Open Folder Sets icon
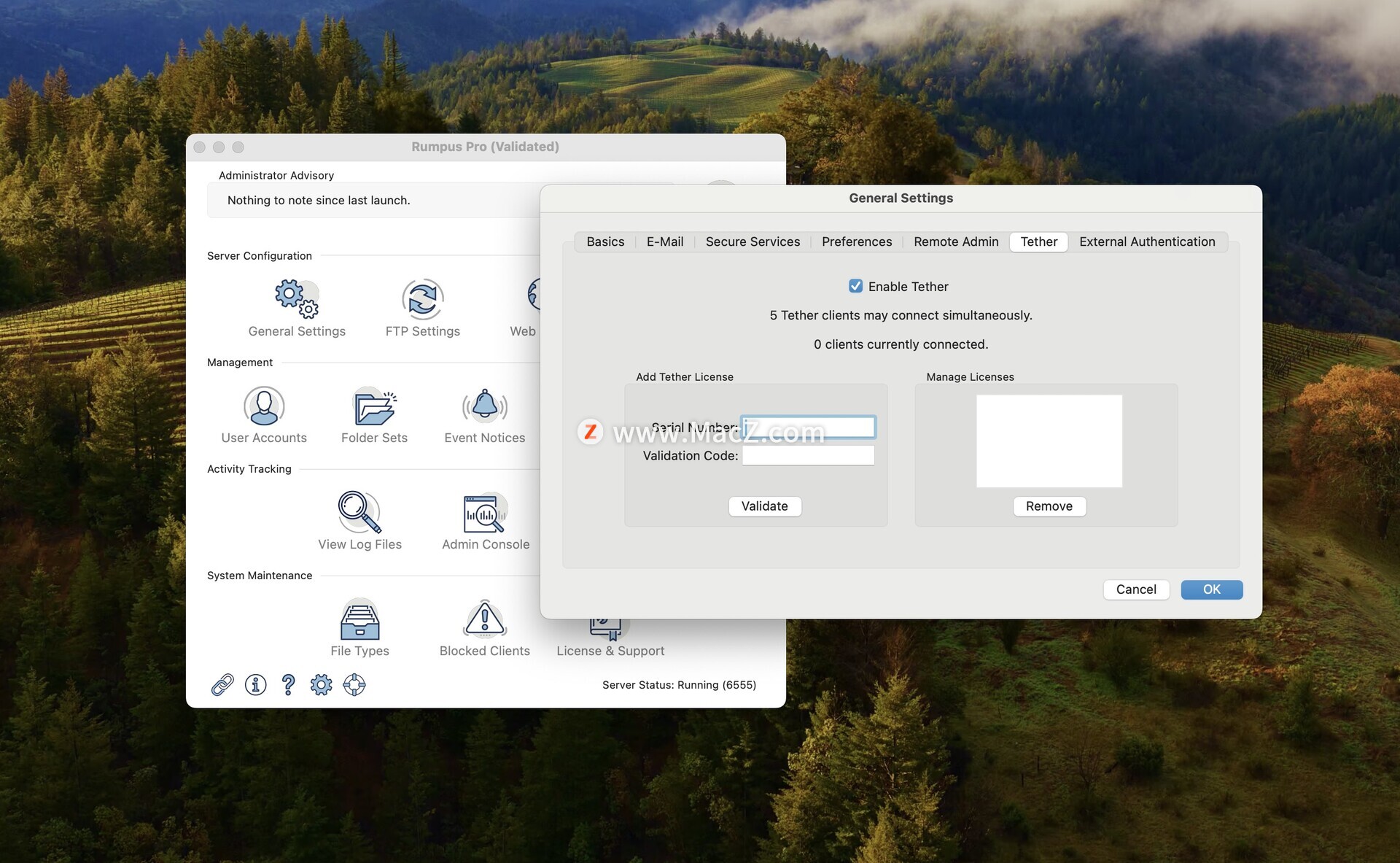 point(375,406)
